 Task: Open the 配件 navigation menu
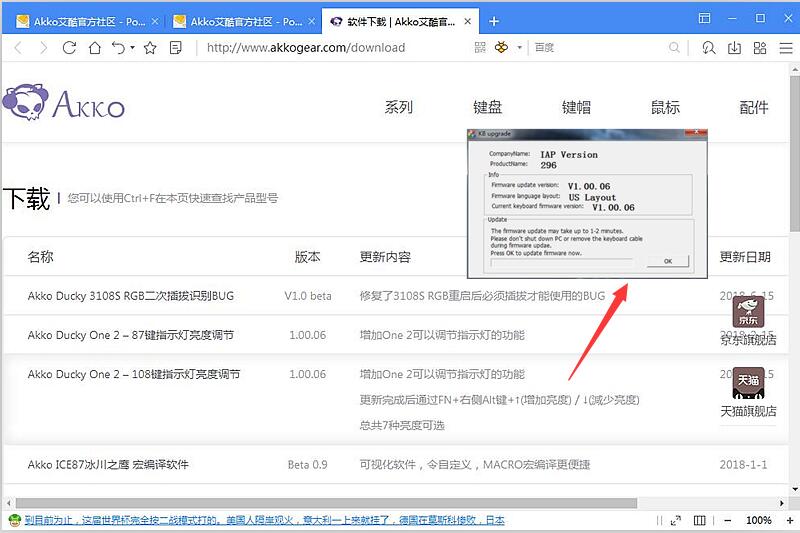[754, 107]
